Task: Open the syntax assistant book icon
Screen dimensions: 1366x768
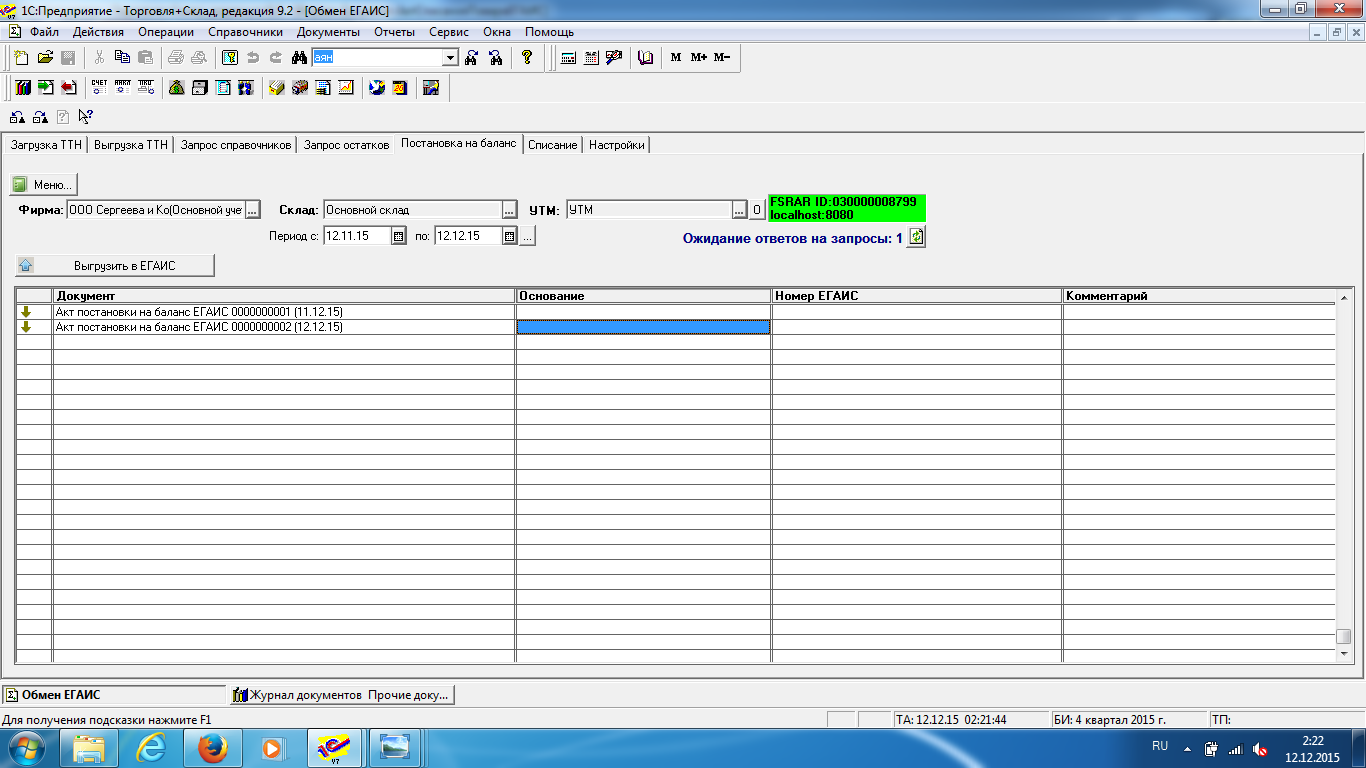Action: [646, 58]
